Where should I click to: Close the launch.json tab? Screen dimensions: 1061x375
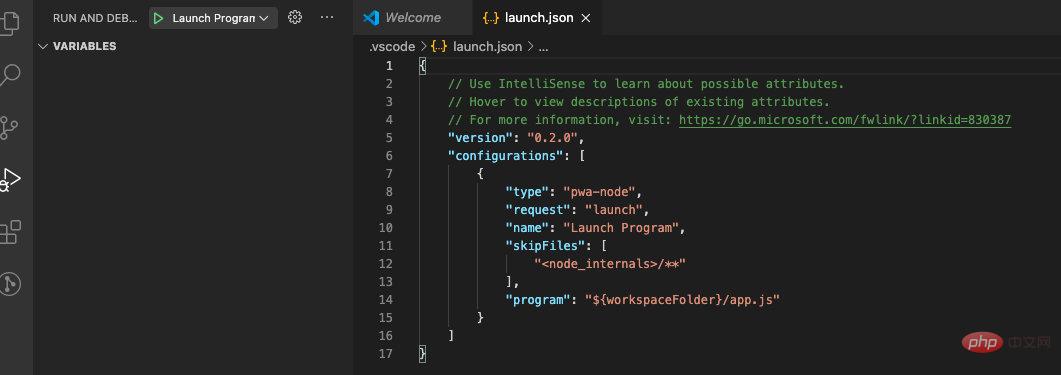(586, 18)
